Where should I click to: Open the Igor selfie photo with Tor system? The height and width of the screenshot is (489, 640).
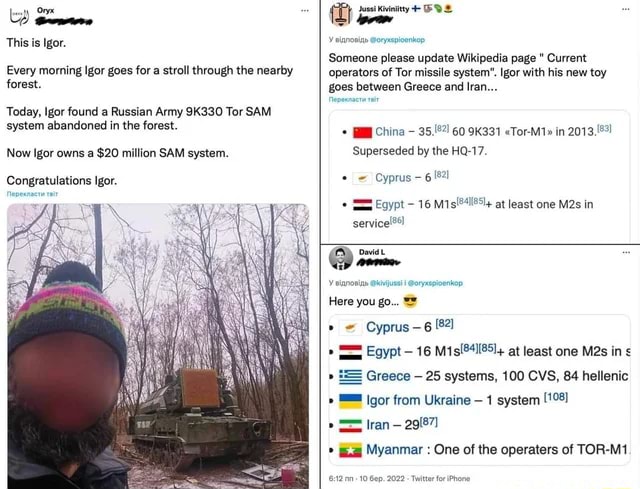click(158, 346)
